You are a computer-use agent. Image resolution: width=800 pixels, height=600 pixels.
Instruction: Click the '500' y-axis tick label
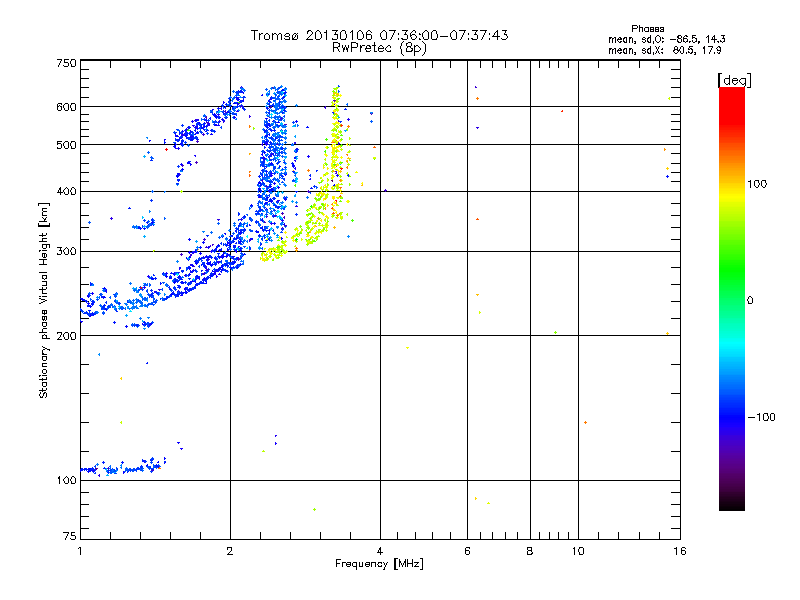pyautogui.click(x=66, y=145)
